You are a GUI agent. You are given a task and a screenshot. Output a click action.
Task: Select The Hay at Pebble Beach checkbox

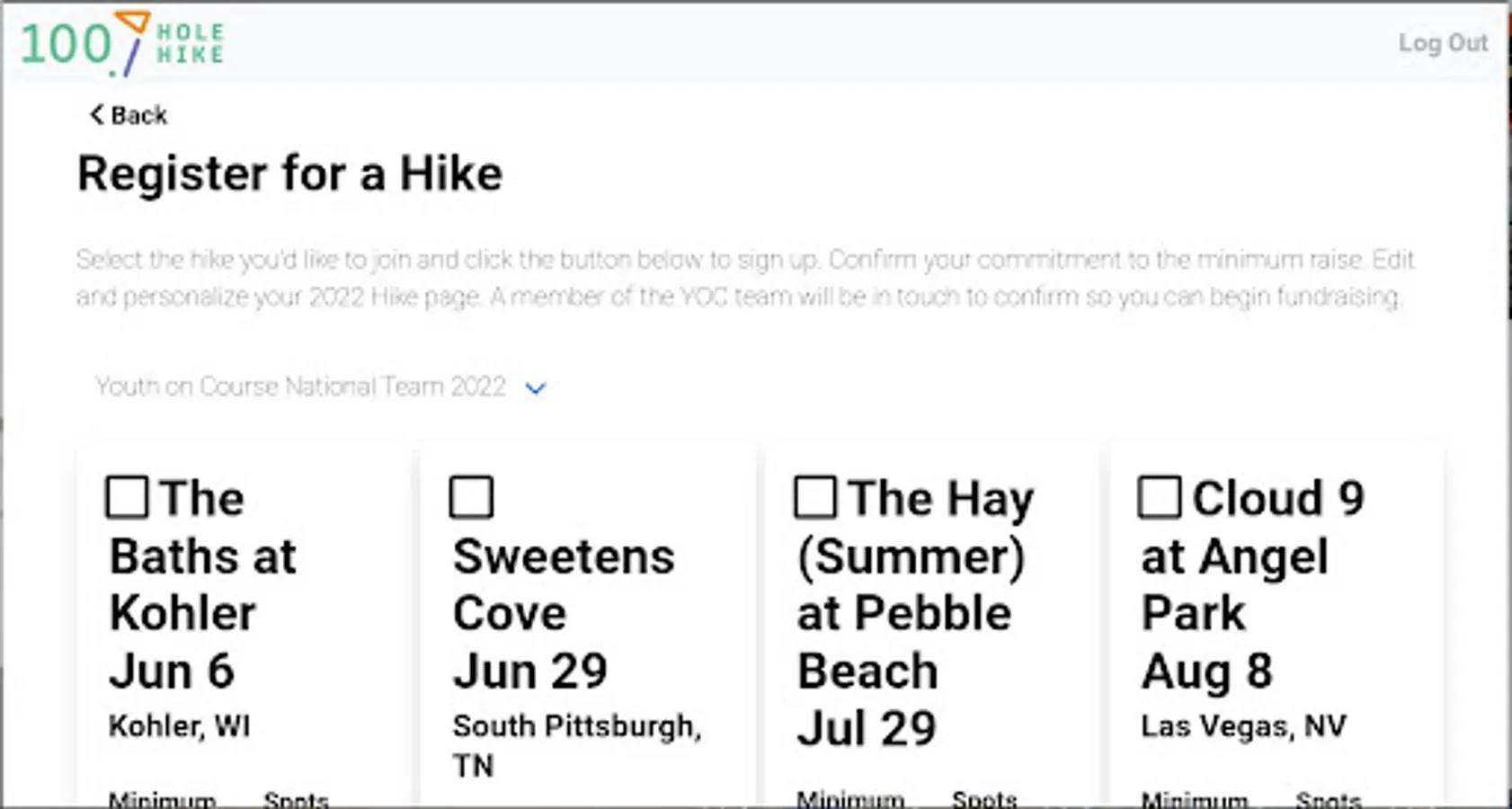click(815, 497)
